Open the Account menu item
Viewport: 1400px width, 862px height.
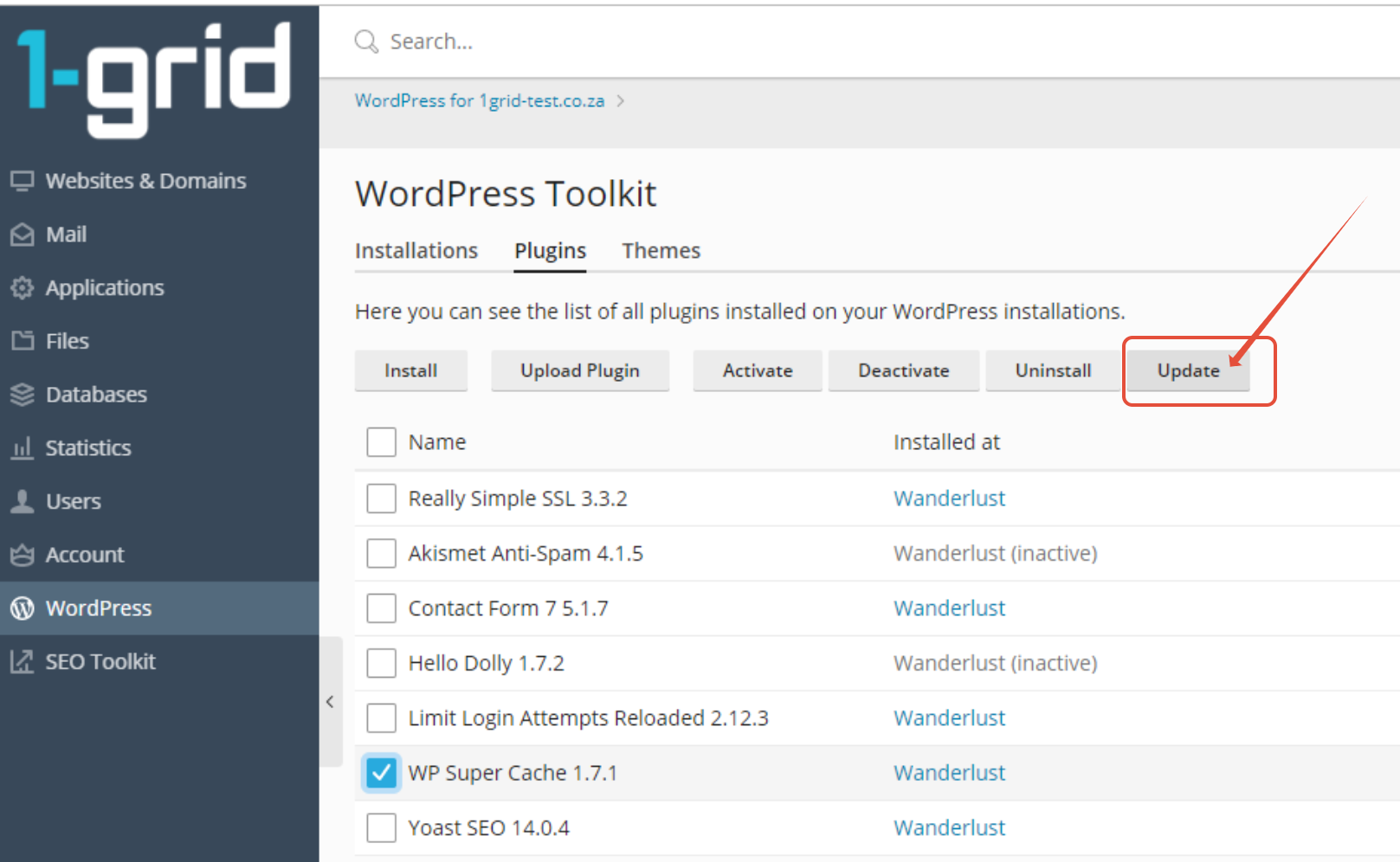click(x=159, y=555)
